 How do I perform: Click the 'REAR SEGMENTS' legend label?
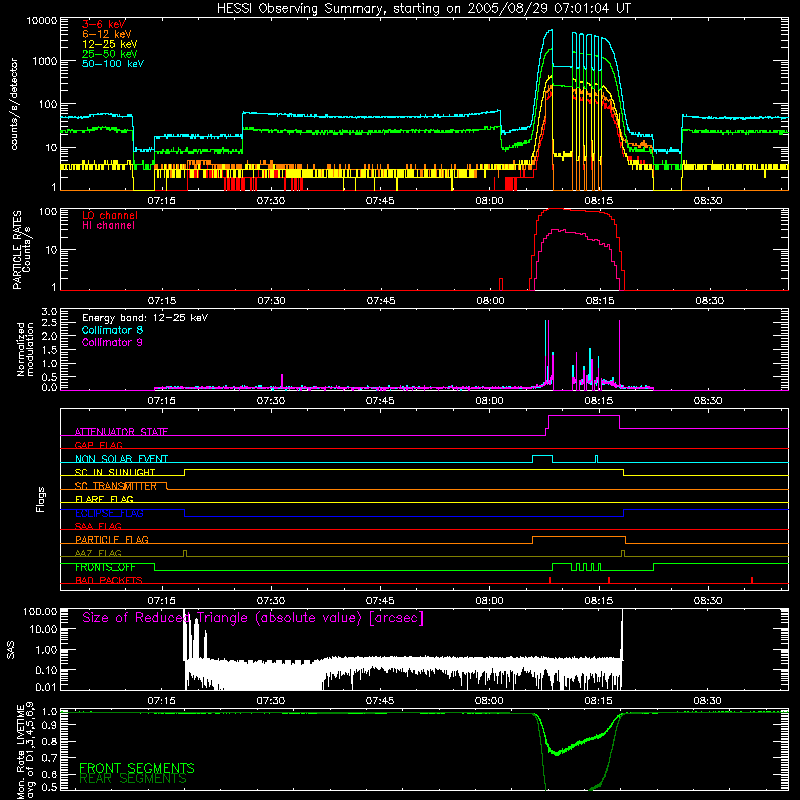click(x=133, y=778)
